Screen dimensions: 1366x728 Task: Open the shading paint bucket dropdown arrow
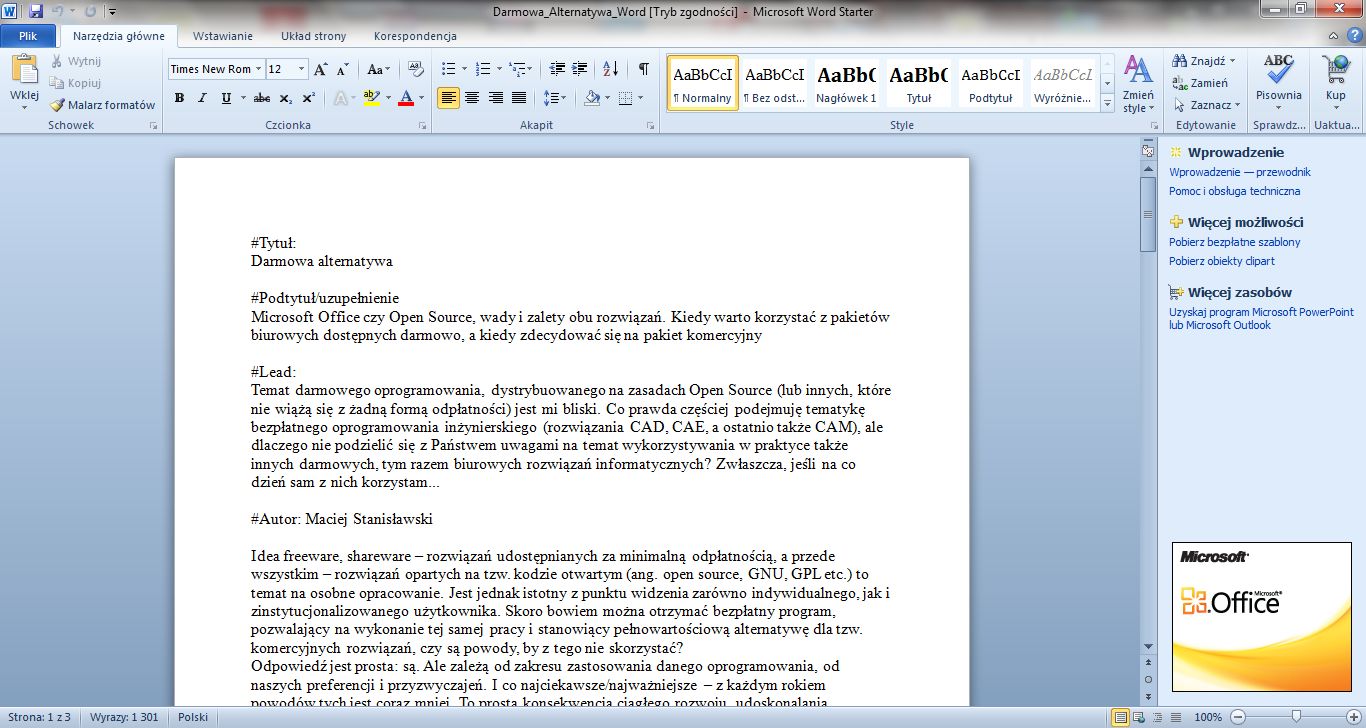[x=606, y=98]
